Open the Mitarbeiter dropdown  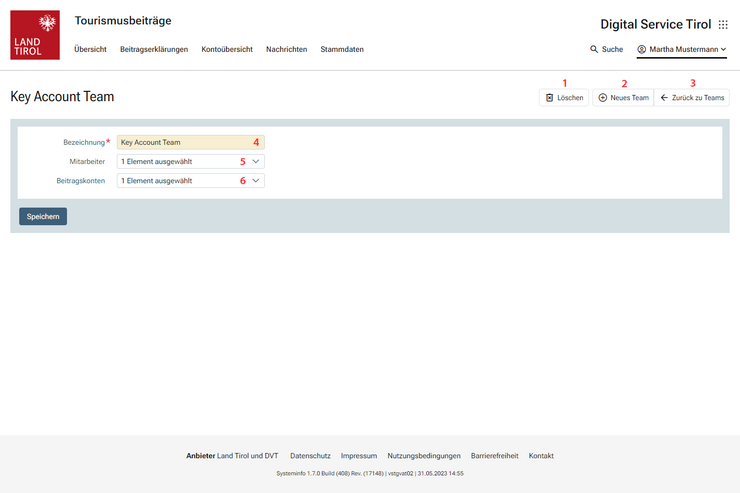coord(256,161)
